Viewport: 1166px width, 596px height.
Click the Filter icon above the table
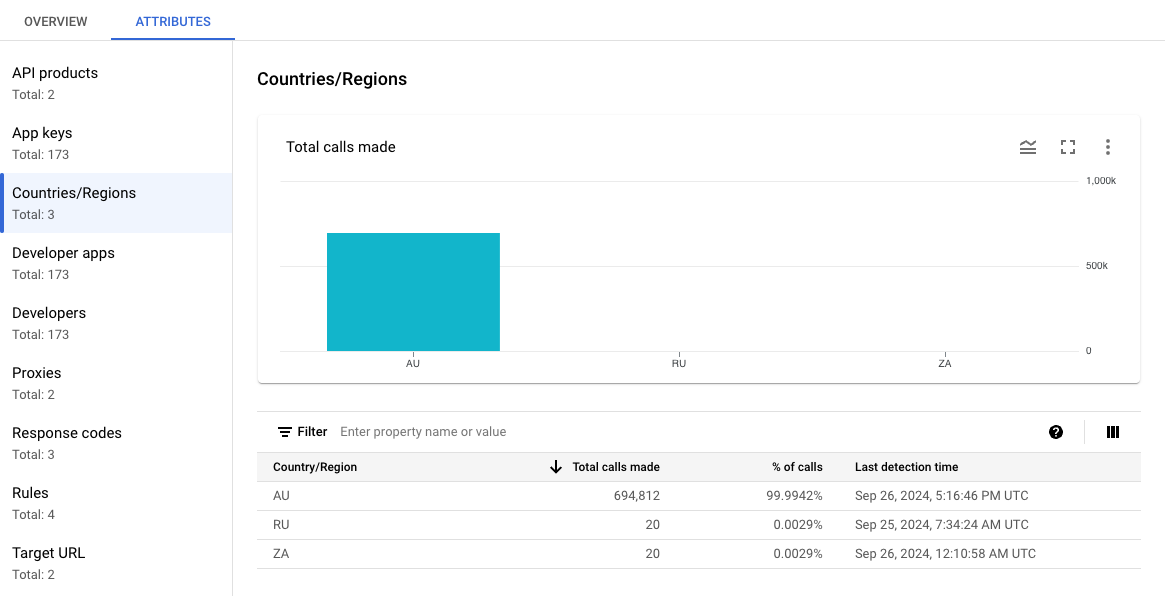click(285, 432)
